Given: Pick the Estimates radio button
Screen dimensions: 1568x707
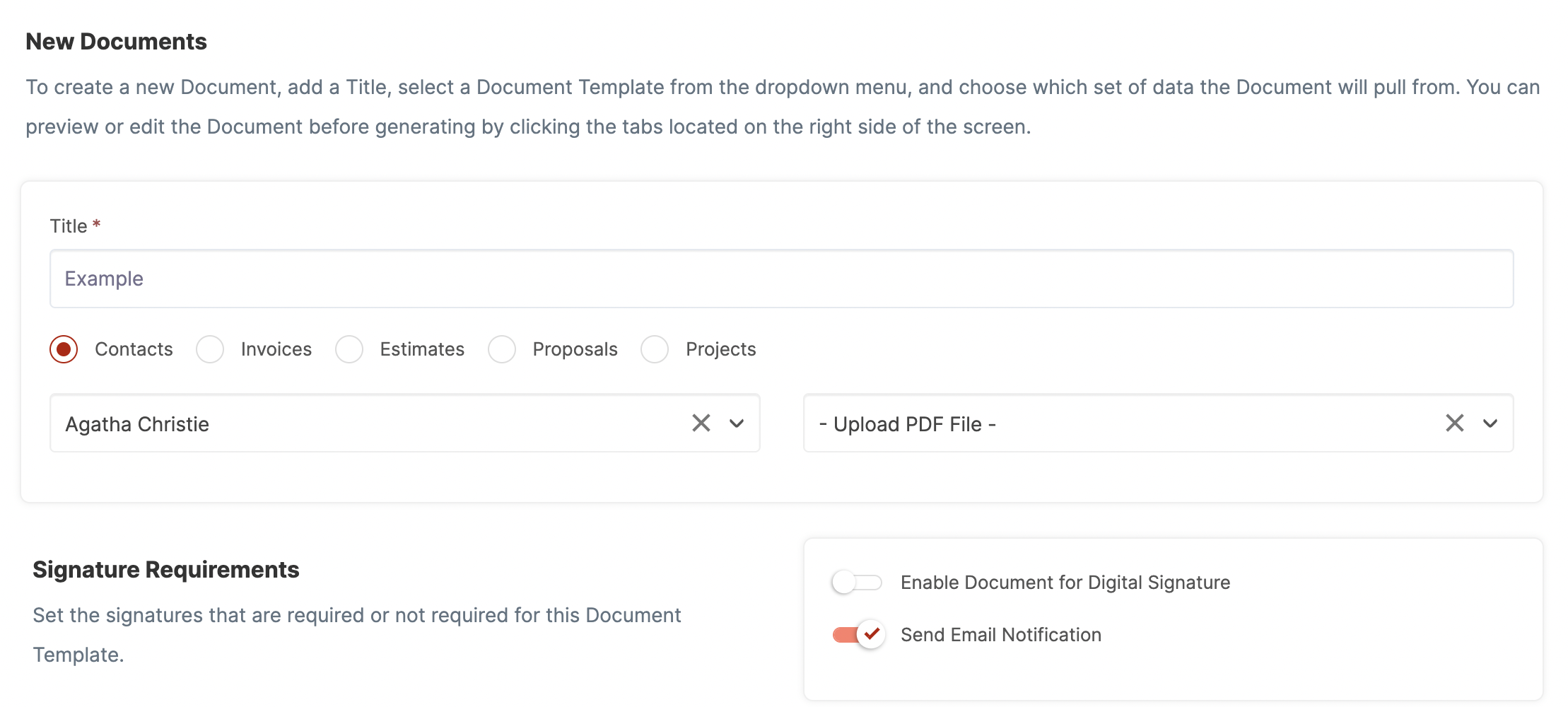Looking at the screenshot, I should (349, 349).
